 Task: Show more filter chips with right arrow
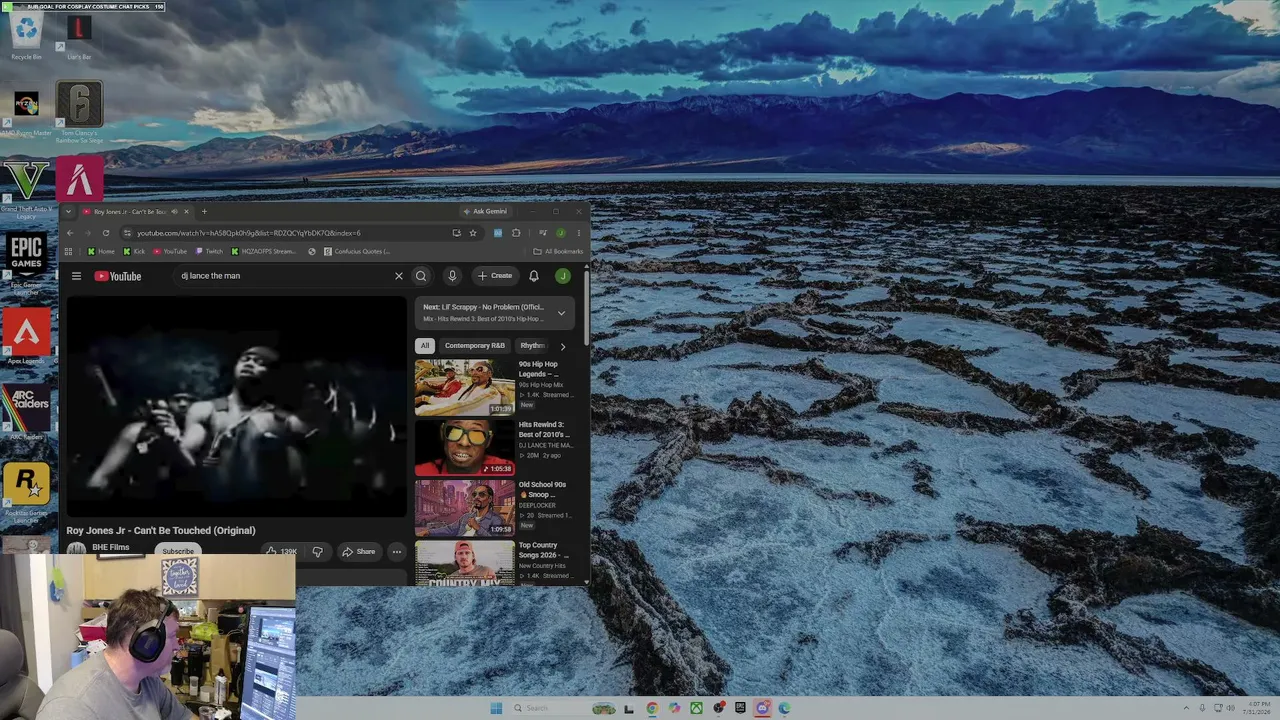[x=562, y=346]
